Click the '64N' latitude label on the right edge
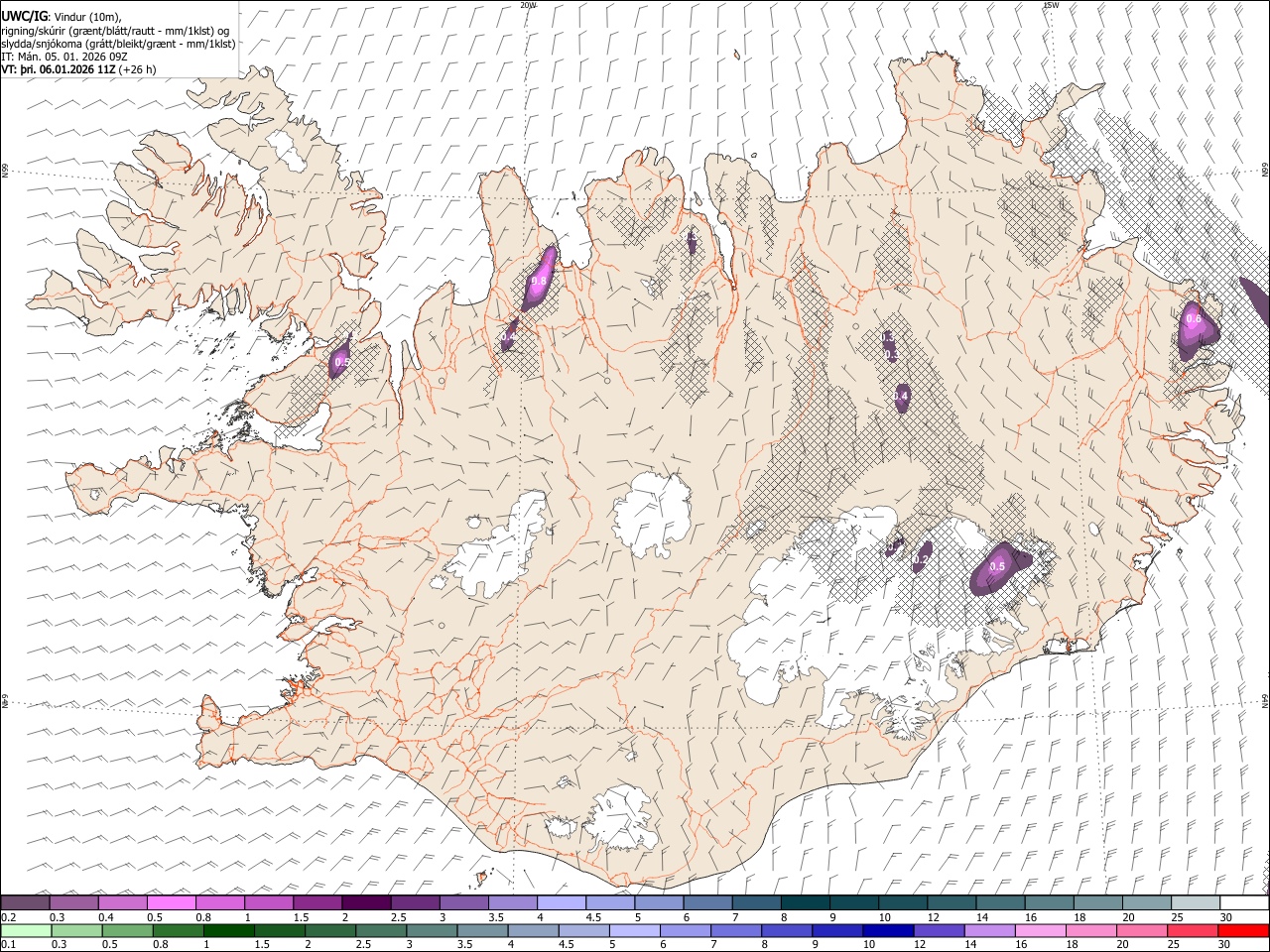Image resolution: width=1270 pixels, height=952 pixels. (1264, 700)
